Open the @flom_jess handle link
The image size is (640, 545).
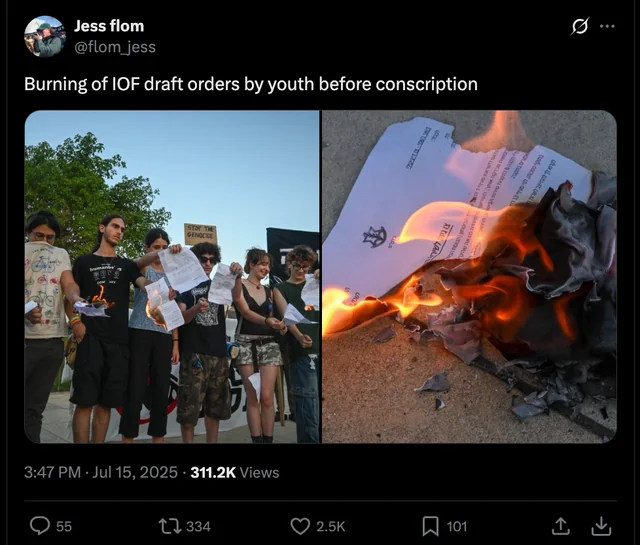coord(115,47)
